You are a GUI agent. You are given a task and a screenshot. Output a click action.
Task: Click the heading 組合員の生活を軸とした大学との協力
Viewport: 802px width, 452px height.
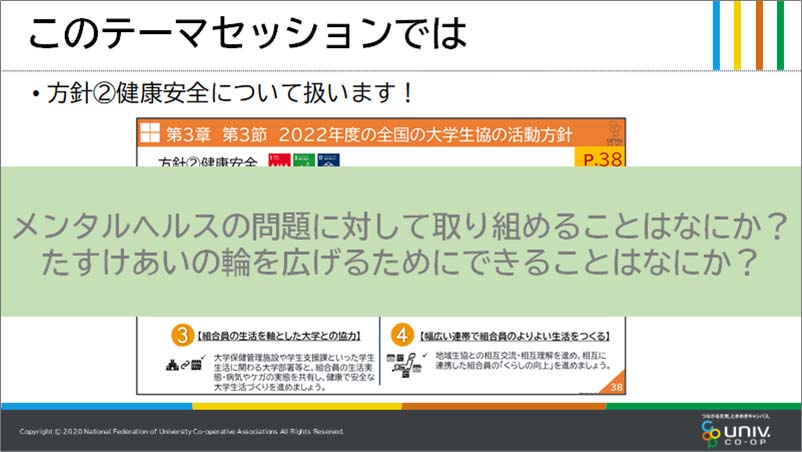point(277,334)
